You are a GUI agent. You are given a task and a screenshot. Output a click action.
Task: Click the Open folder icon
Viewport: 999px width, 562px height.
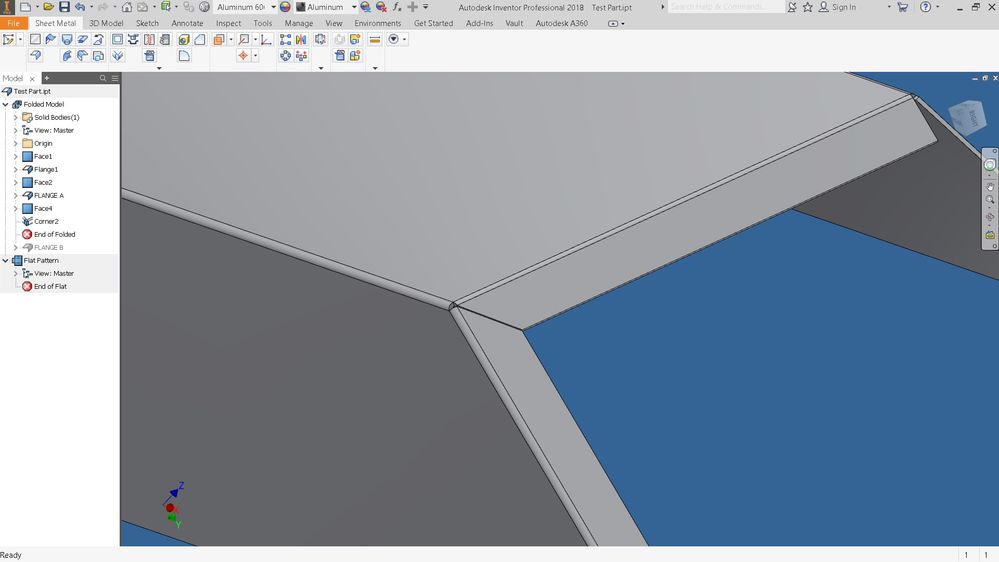pyautogui.click(x=48, y=7)
